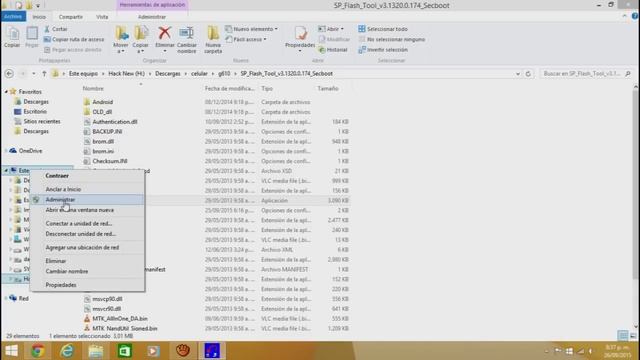Click the Mover a ribbon icon
The height and width of the screenshot is (360, 640).
(x=121, y=40)
